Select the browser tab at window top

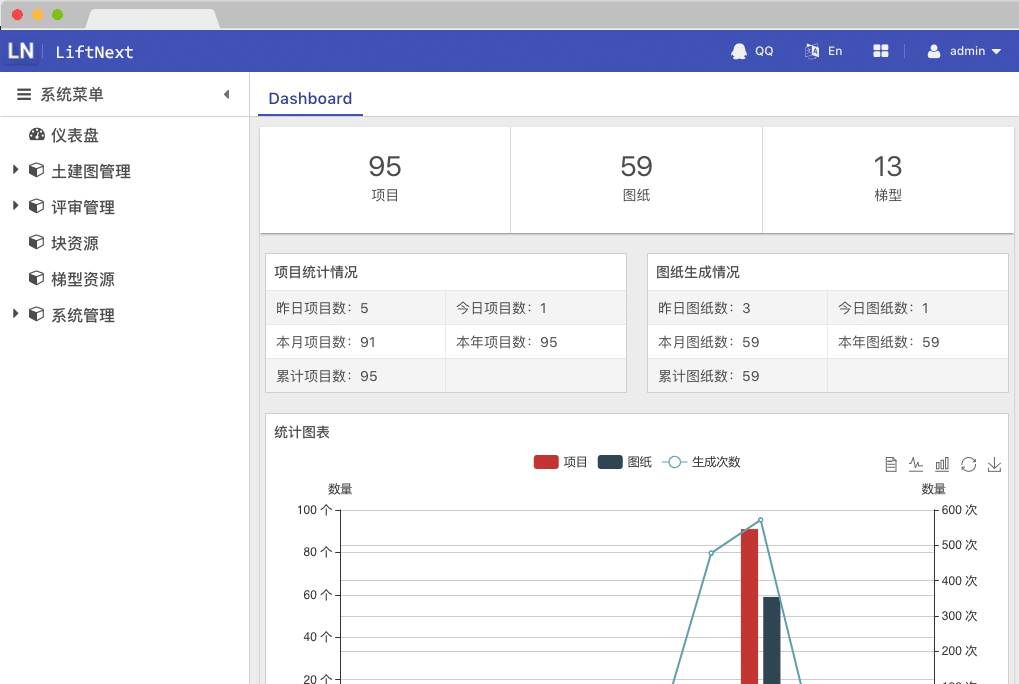tap(153, 19)
